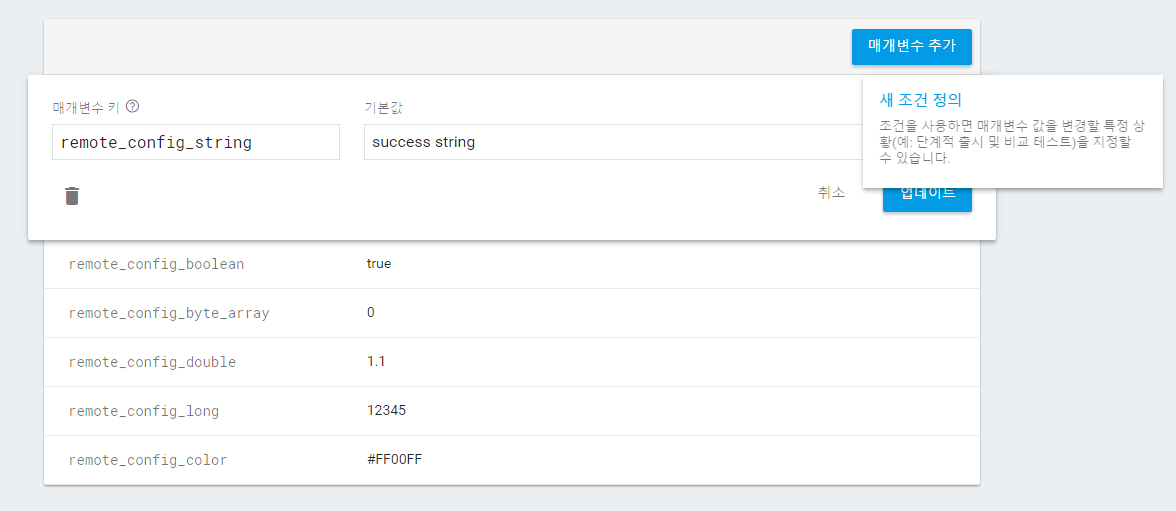Click the 0 value of byte_array
This screenshot has height=511, width=1176.
[x=371, y=313]
